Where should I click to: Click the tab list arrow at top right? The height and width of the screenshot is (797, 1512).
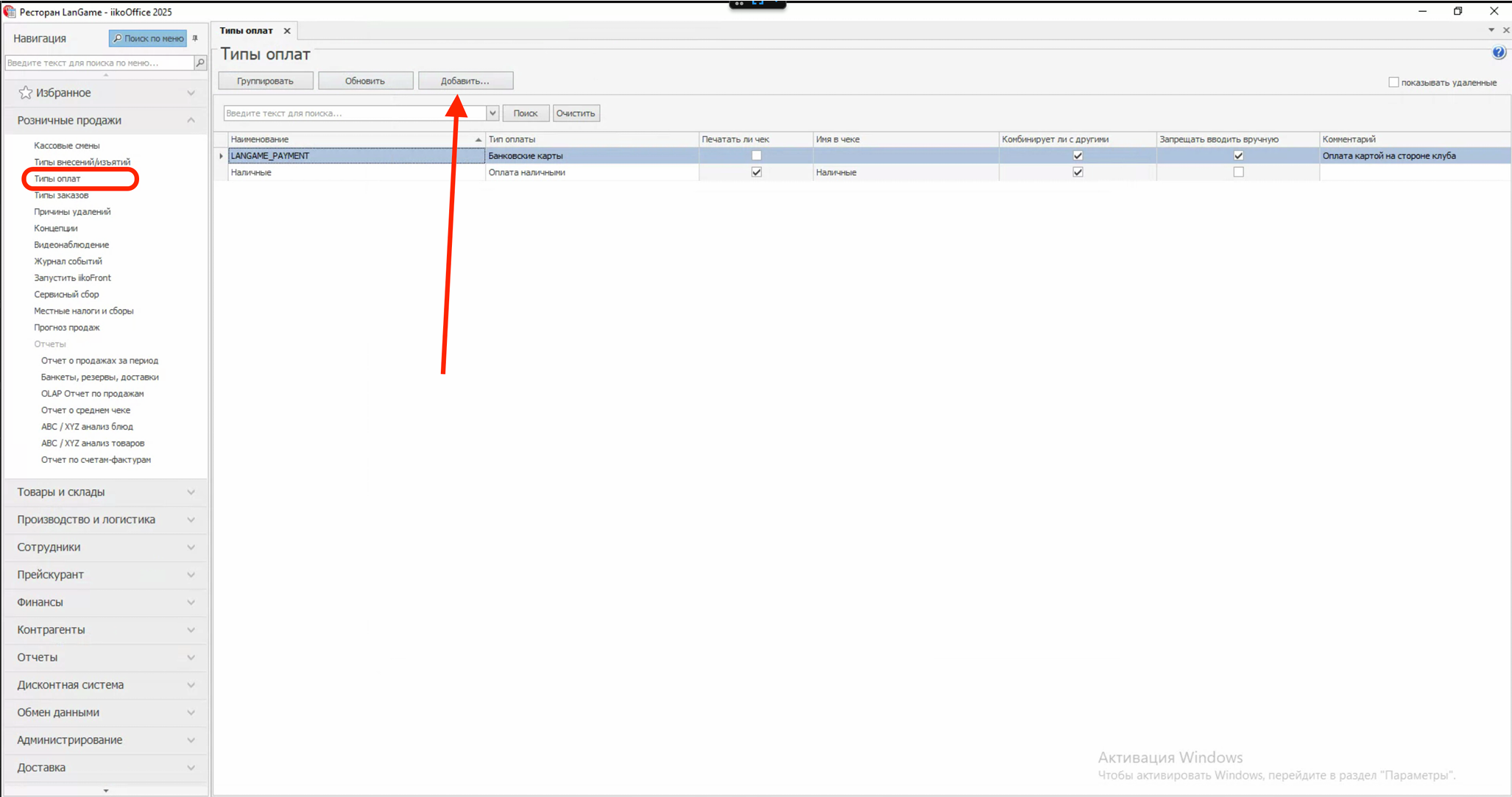click(1491, 30)
